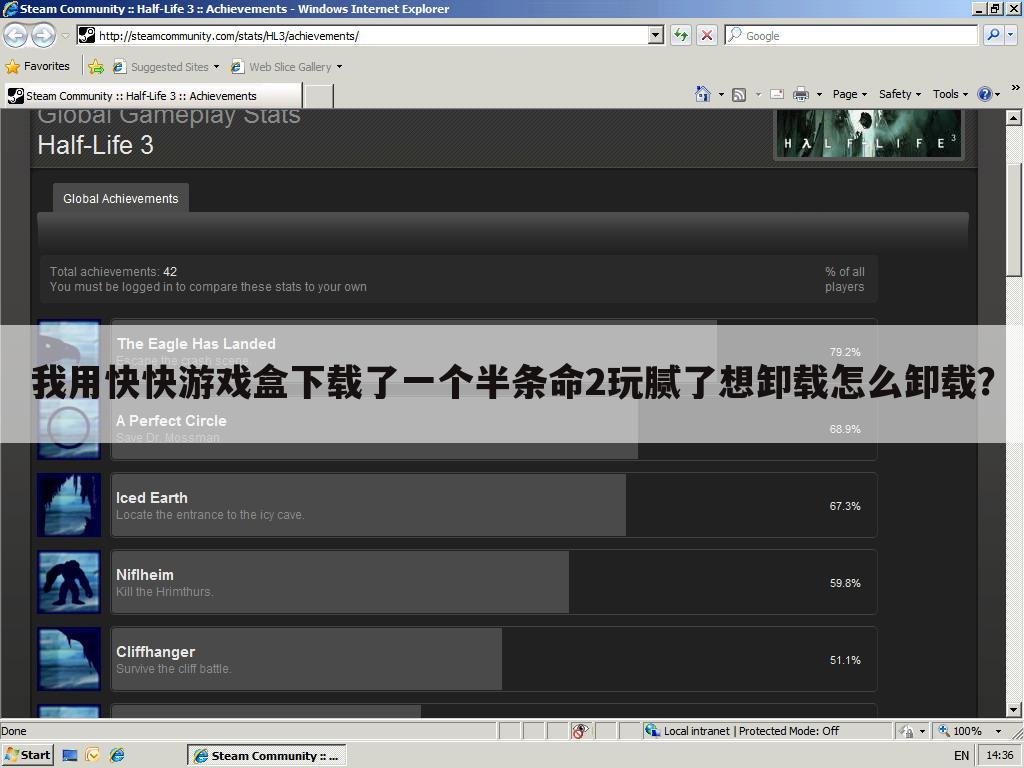Image resolution: width=1024 pixels, height=768 pixels.
Task: Click the Back navigation arrow
Action: (16, 35)
